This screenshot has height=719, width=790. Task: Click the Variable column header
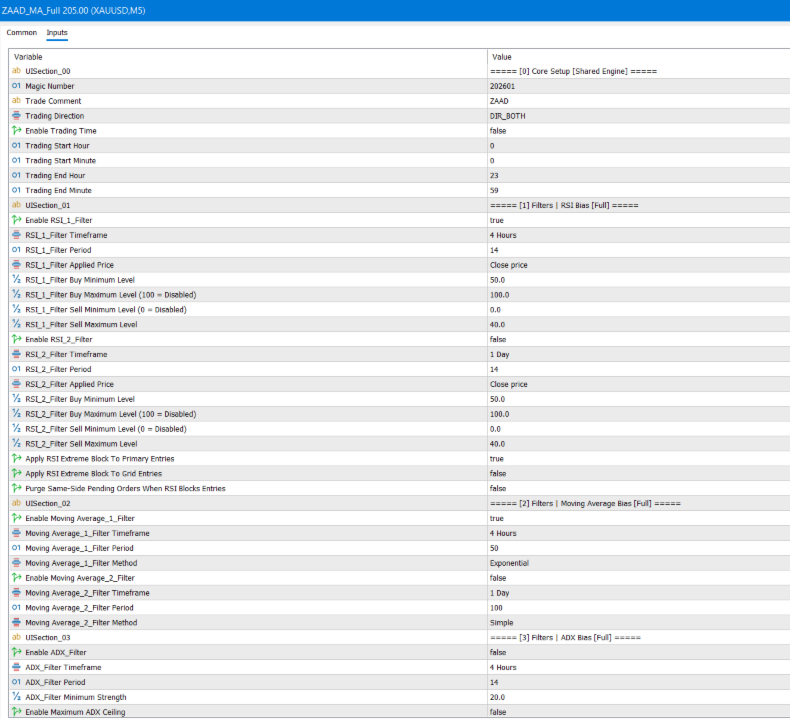[28, 57]
